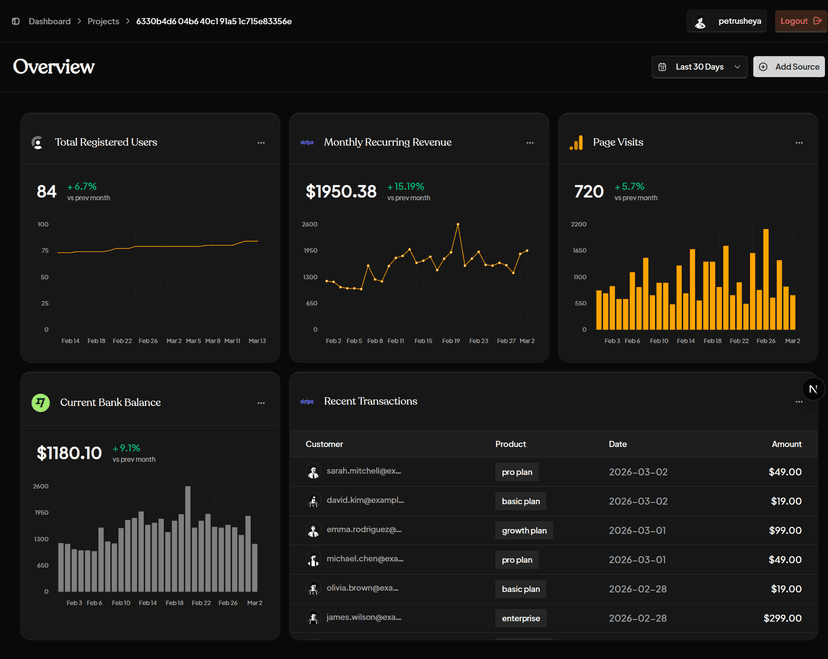
Task: Select the growth plan badge for emma.rodriguez
Action: click(x=523, y=530)
